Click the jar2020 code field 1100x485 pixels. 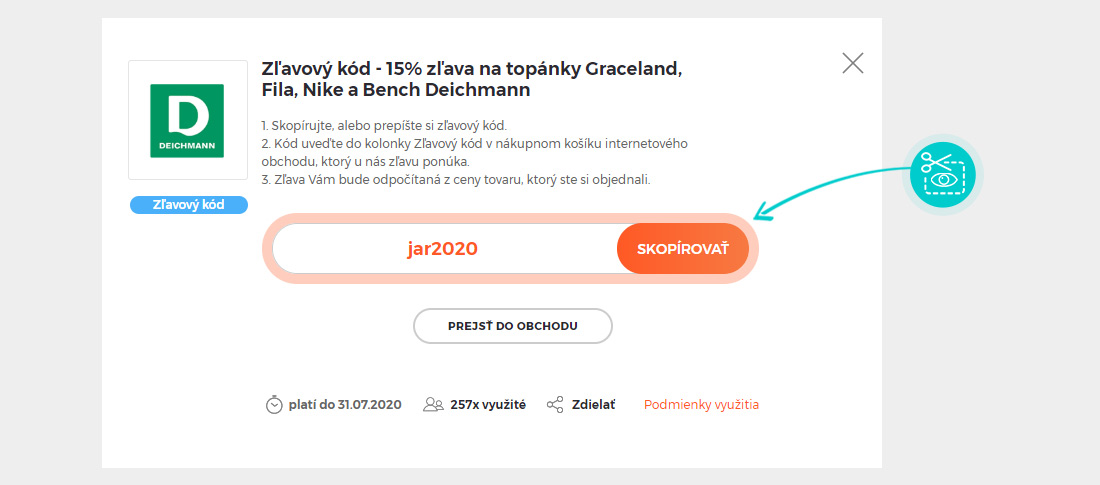[444, 248]
